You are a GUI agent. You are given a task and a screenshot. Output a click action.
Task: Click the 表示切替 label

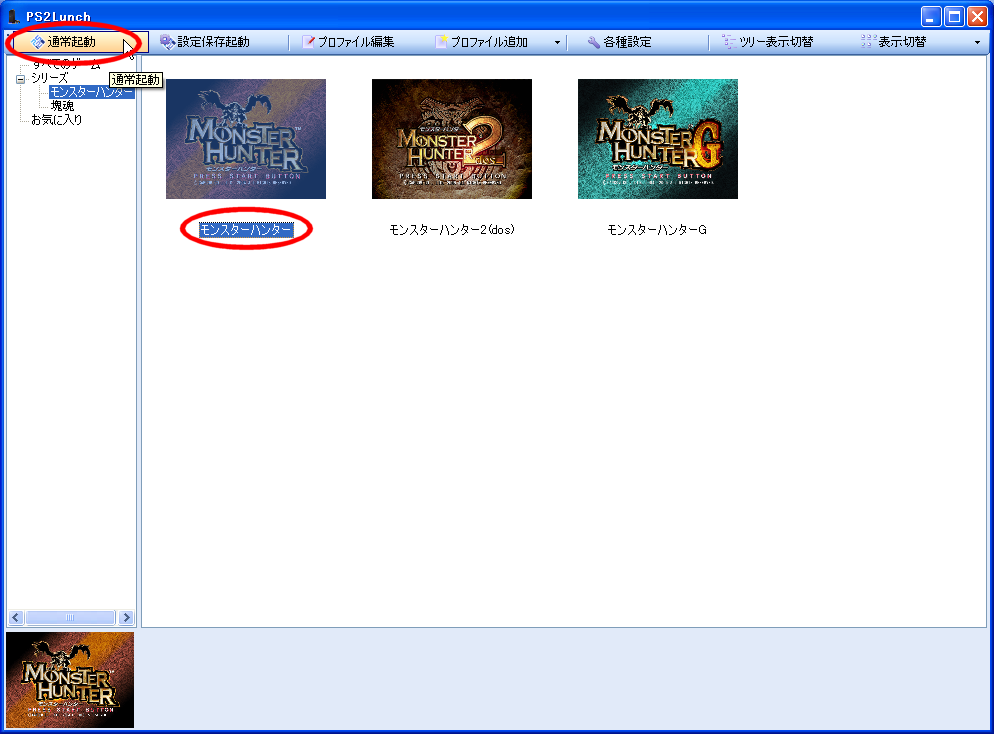(x=902, y=42)
